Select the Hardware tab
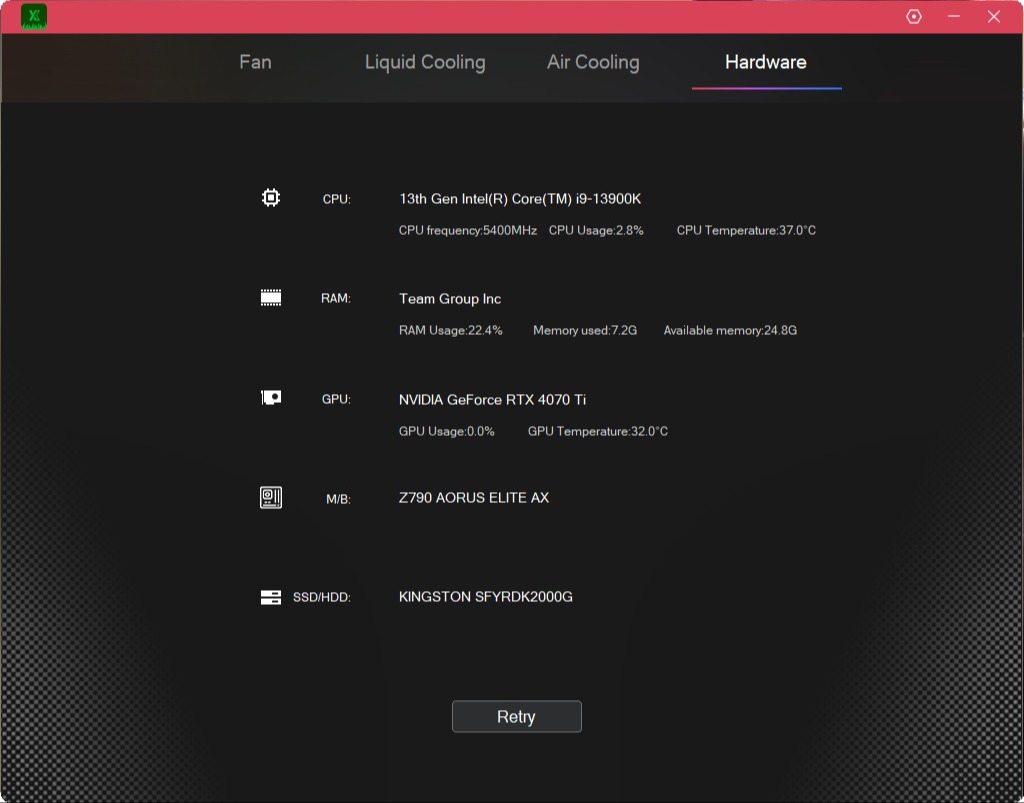 click(765, 62)
